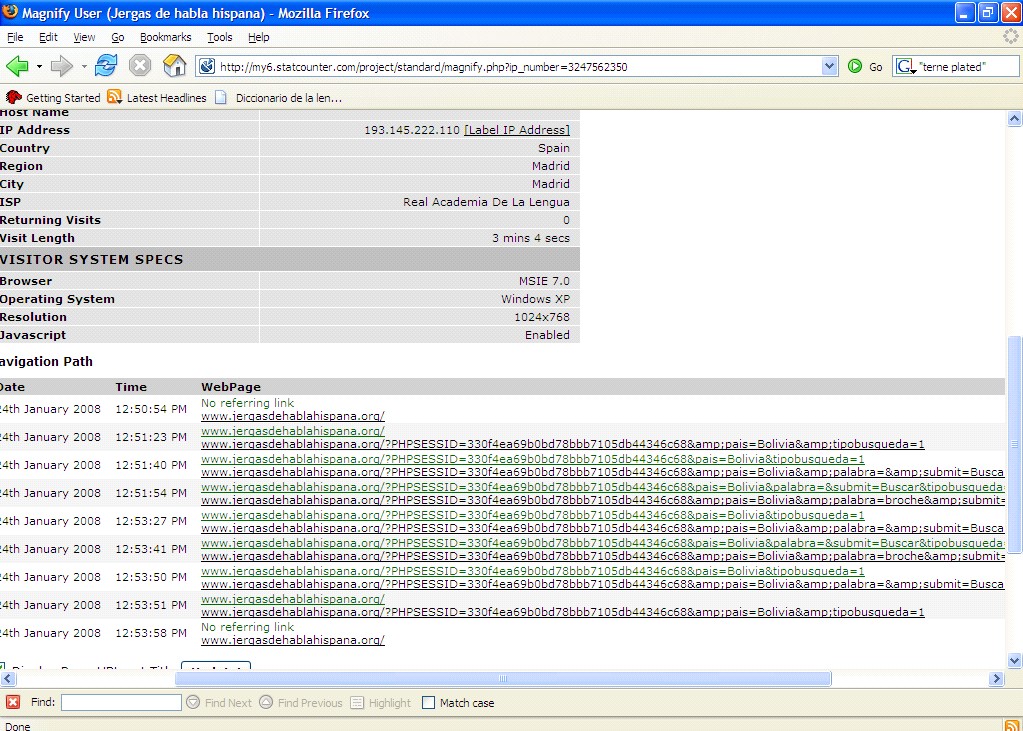Click the Resolution value "1024x768"

pyautogui.click(x=542, y=317)
